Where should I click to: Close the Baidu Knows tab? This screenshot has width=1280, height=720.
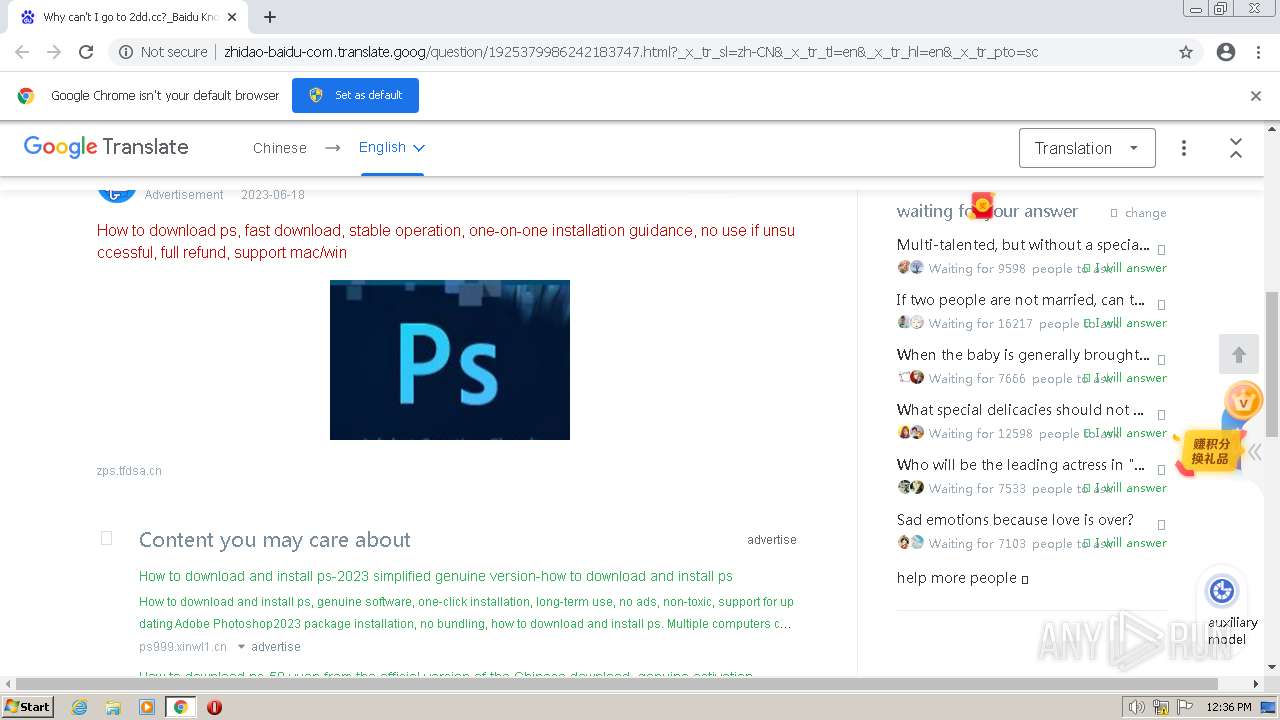(232, 17)
